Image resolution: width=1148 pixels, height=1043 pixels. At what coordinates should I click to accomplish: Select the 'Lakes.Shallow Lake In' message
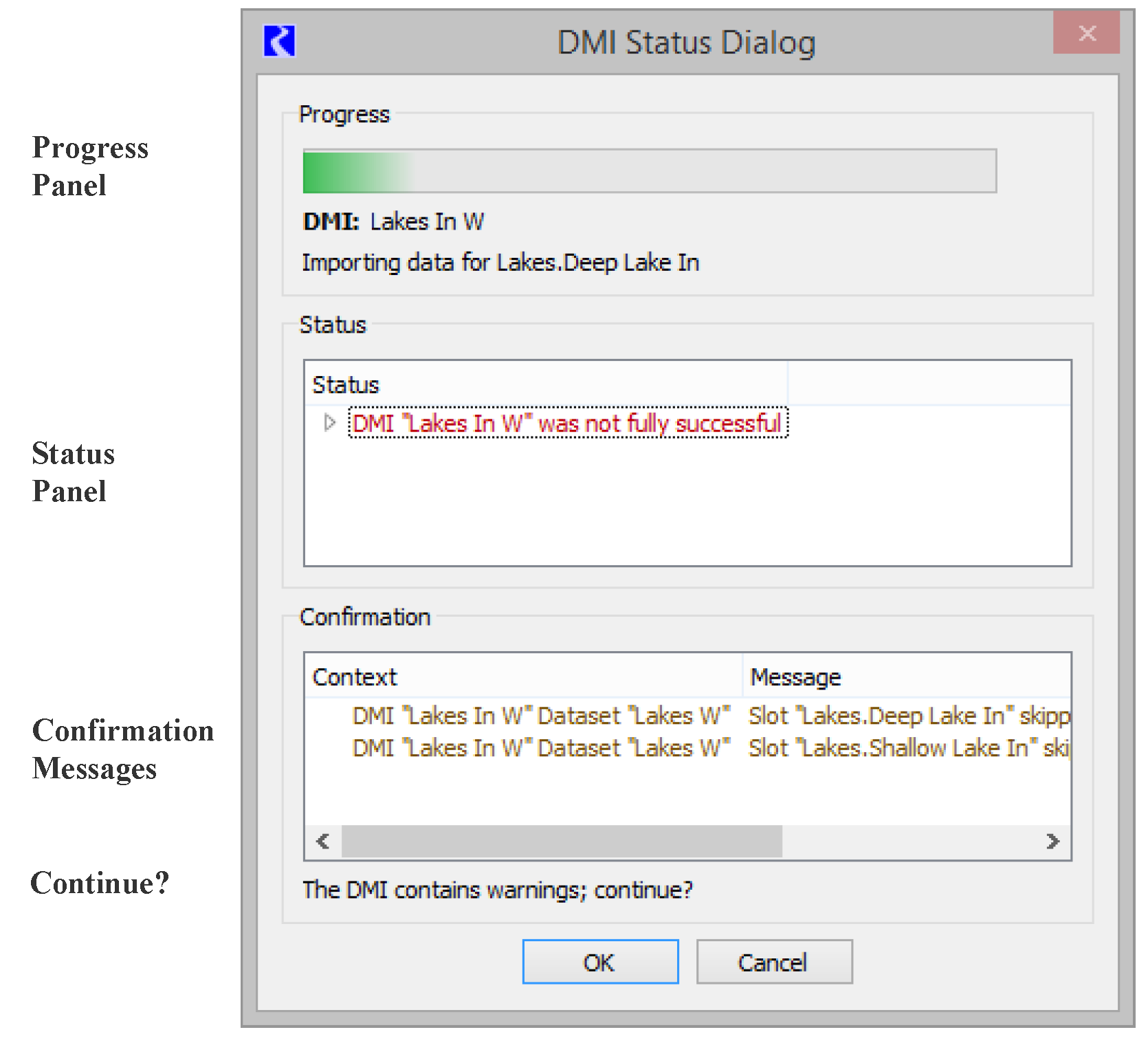909,748
